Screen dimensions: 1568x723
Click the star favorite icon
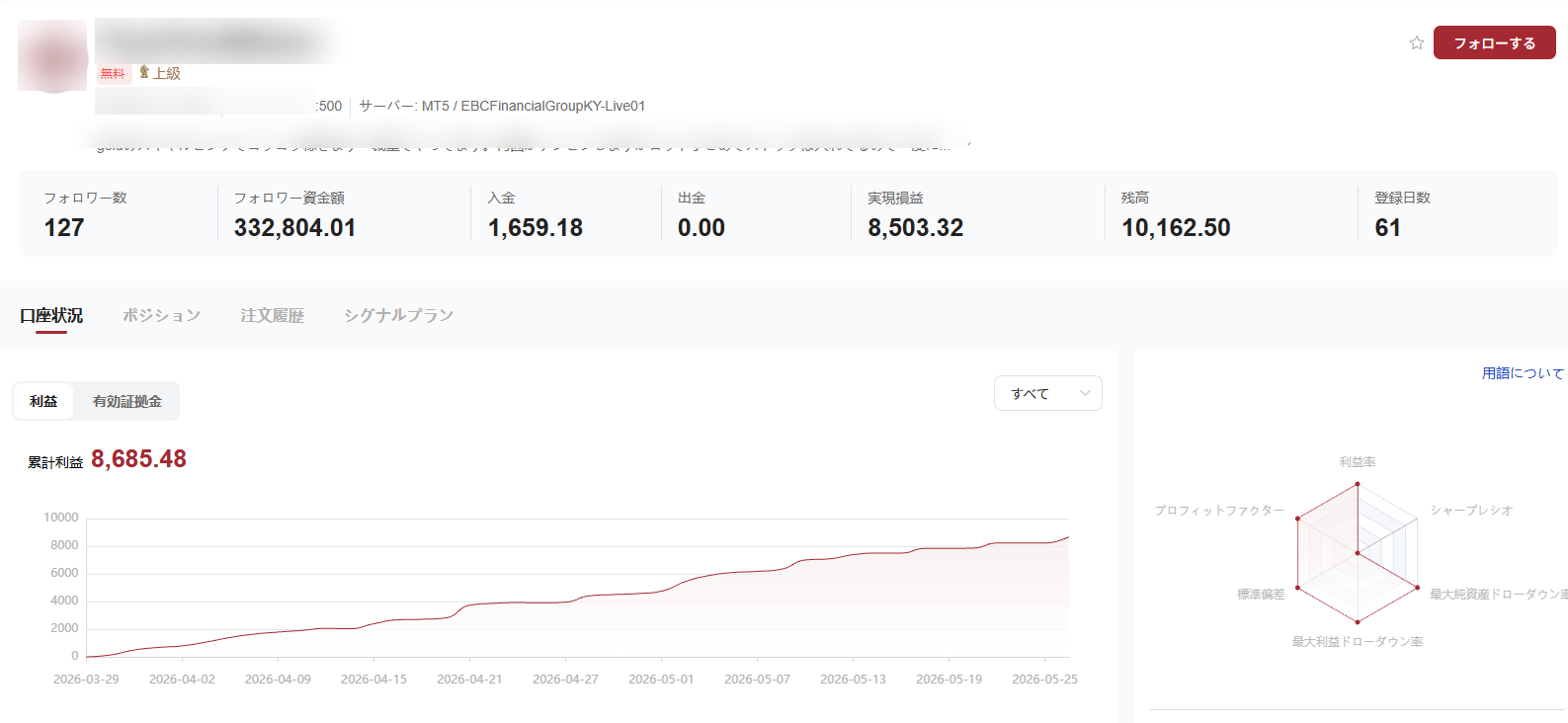click(x=1416, y=42)
